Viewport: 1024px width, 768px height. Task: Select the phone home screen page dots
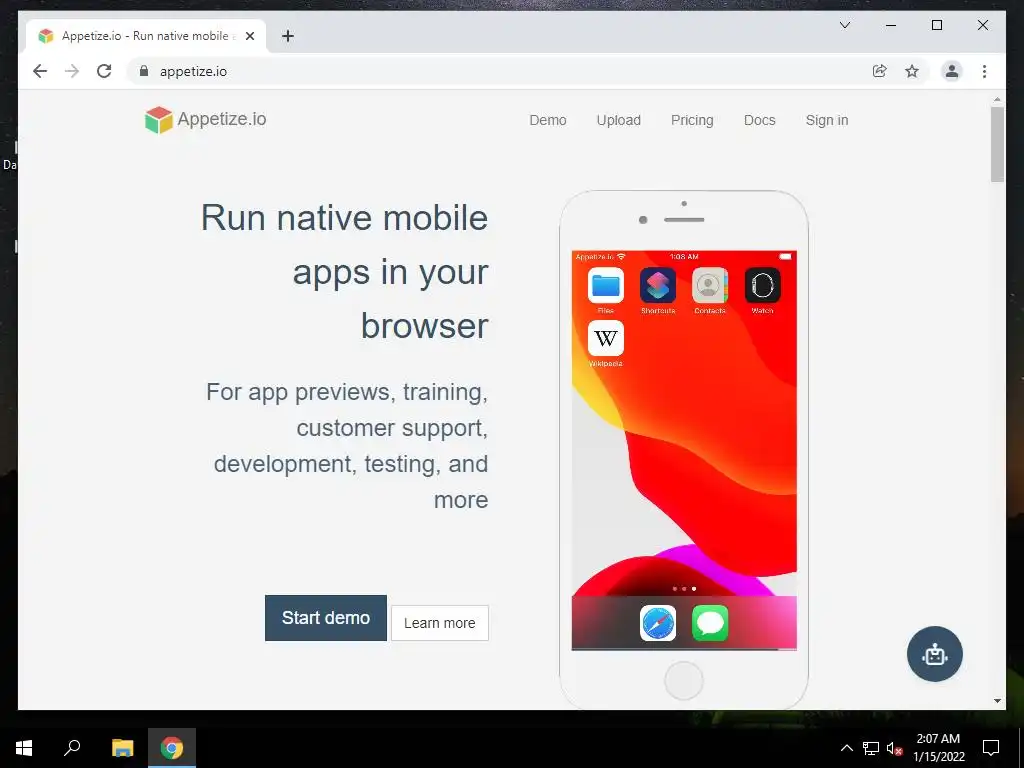click(684, 588)
